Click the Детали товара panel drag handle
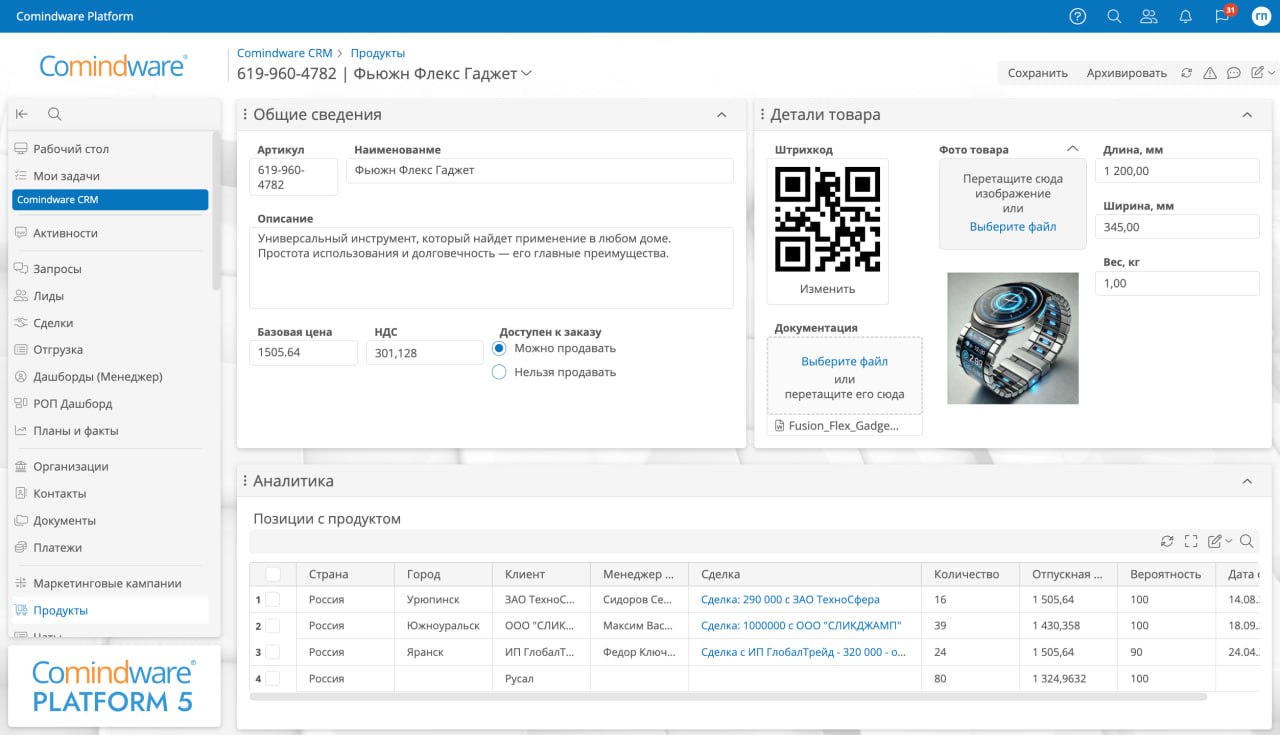The width and height of the screenshot is (1280, 735). (x=762, y=115)
